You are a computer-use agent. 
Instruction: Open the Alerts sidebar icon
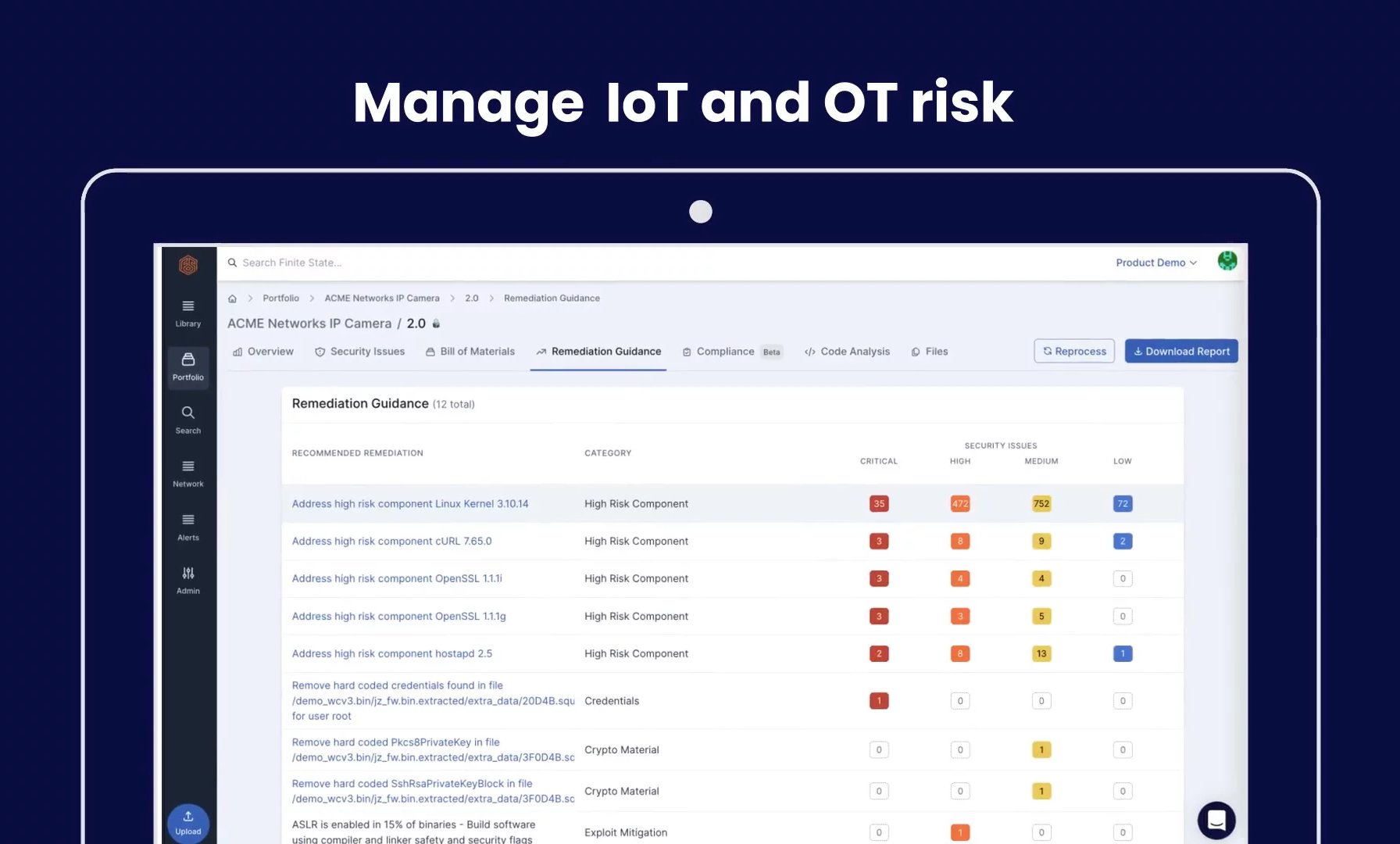188,527
